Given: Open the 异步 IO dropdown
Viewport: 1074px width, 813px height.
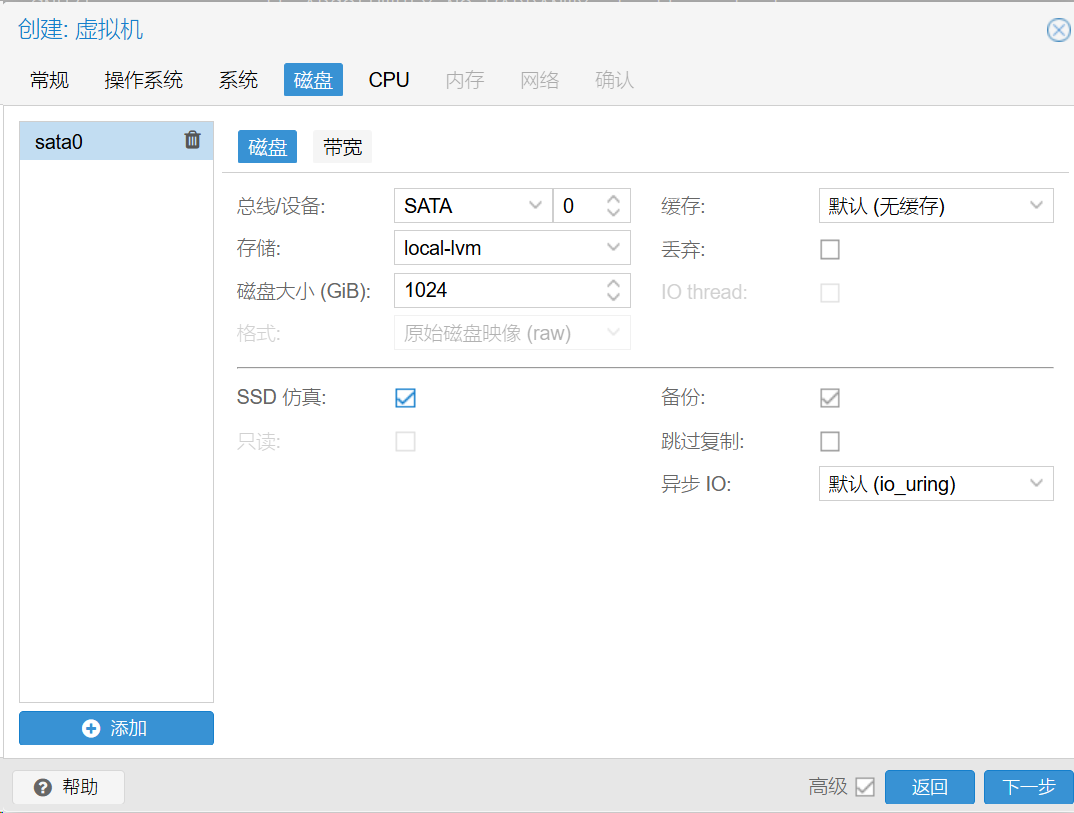Looking at the screenshot, I should pos(1036,484).
